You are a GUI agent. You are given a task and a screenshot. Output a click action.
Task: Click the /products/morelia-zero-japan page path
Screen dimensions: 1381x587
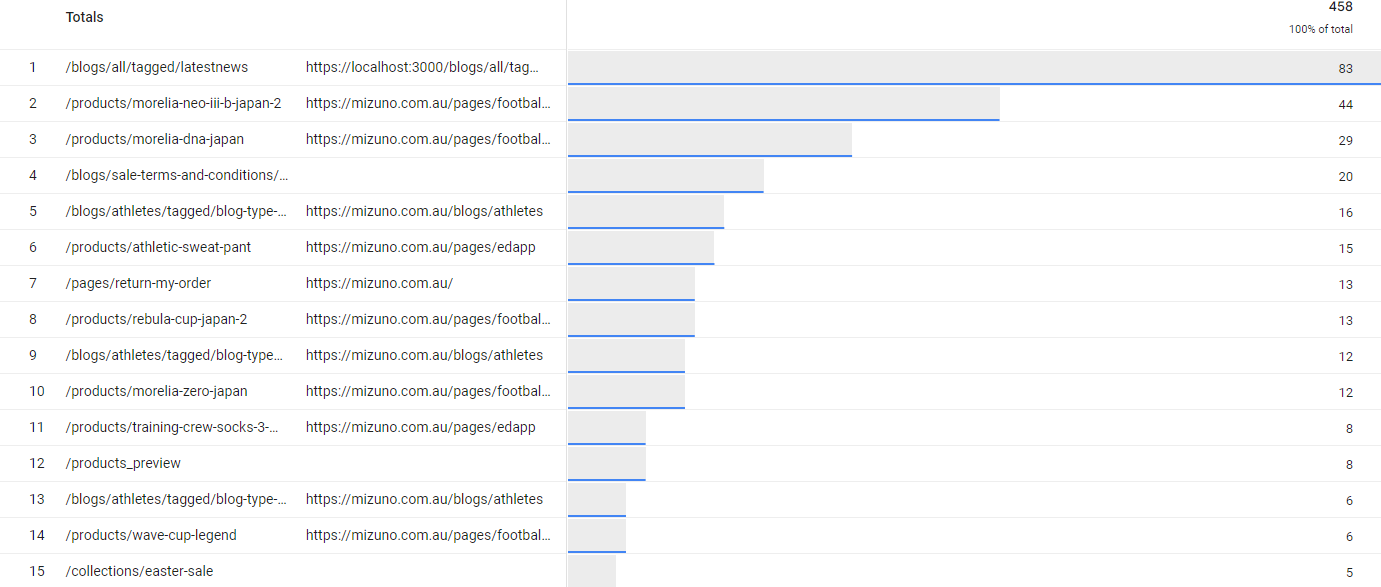click(156, 392)
